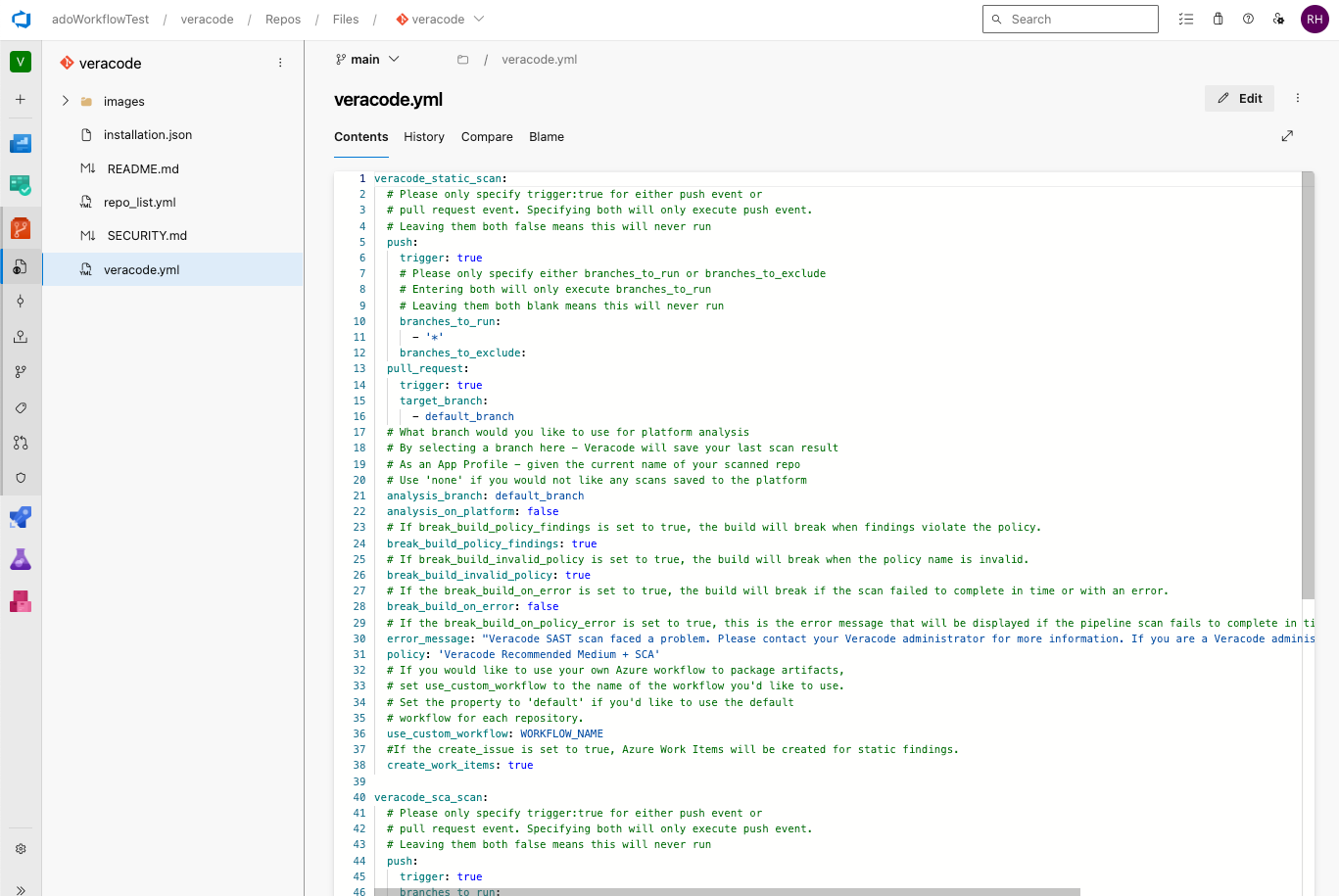Click the 'use_custom_workflow: WORKFLOW_NAME' line
Image resolution: width=1339 pixels, height=896 pixels.
point(495,733)
